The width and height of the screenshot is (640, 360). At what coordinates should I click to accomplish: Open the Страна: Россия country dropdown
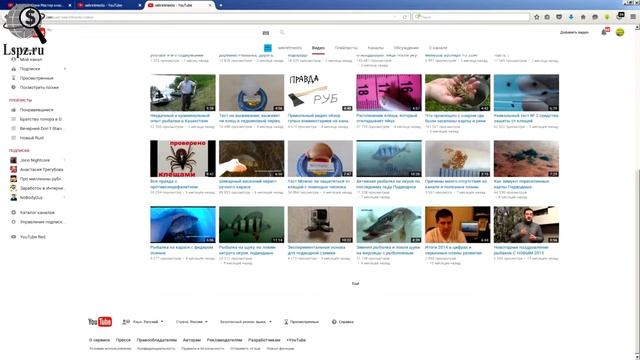click(192, 322)
